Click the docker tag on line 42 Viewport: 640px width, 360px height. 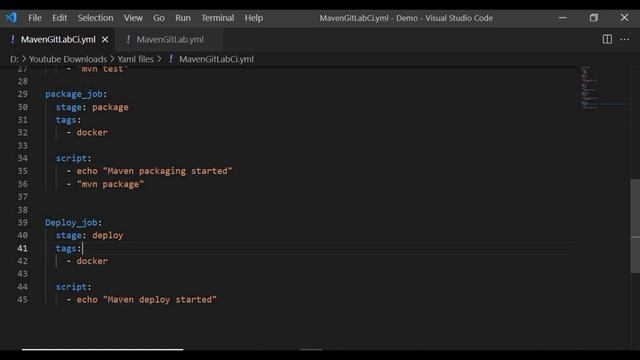(x=92, y=261)
